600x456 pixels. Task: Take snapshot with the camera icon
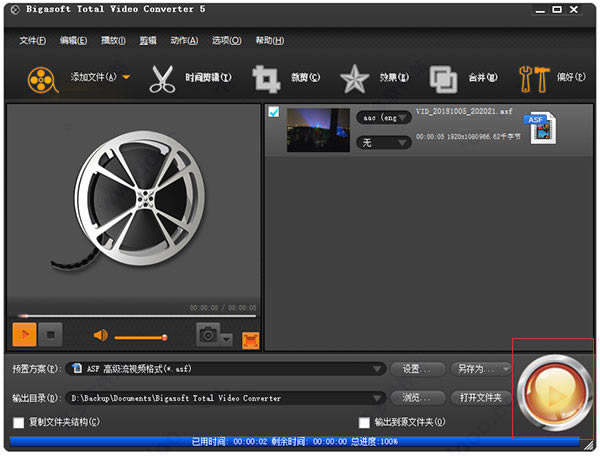[x=208, y=335]
